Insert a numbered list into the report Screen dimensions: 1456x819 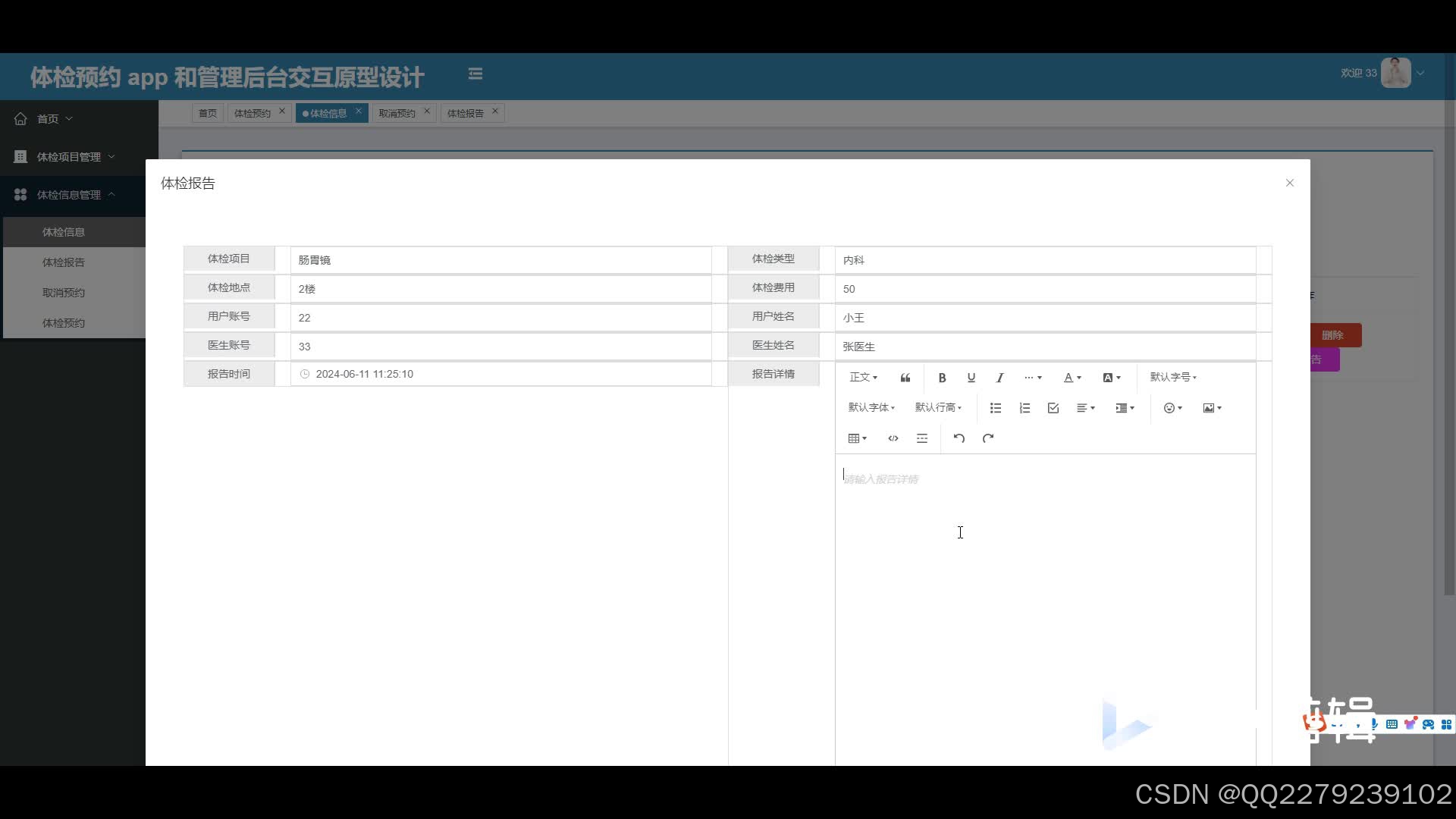click(1024, 408)
